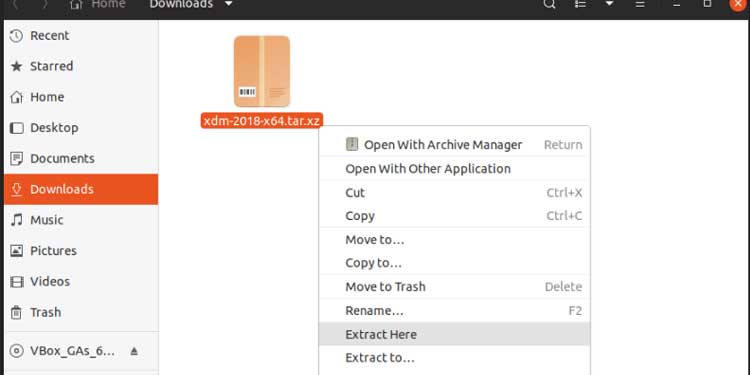Screen dimensions: 750x375
Task: Go back with the back arrow
Action: tap(15, 5)
